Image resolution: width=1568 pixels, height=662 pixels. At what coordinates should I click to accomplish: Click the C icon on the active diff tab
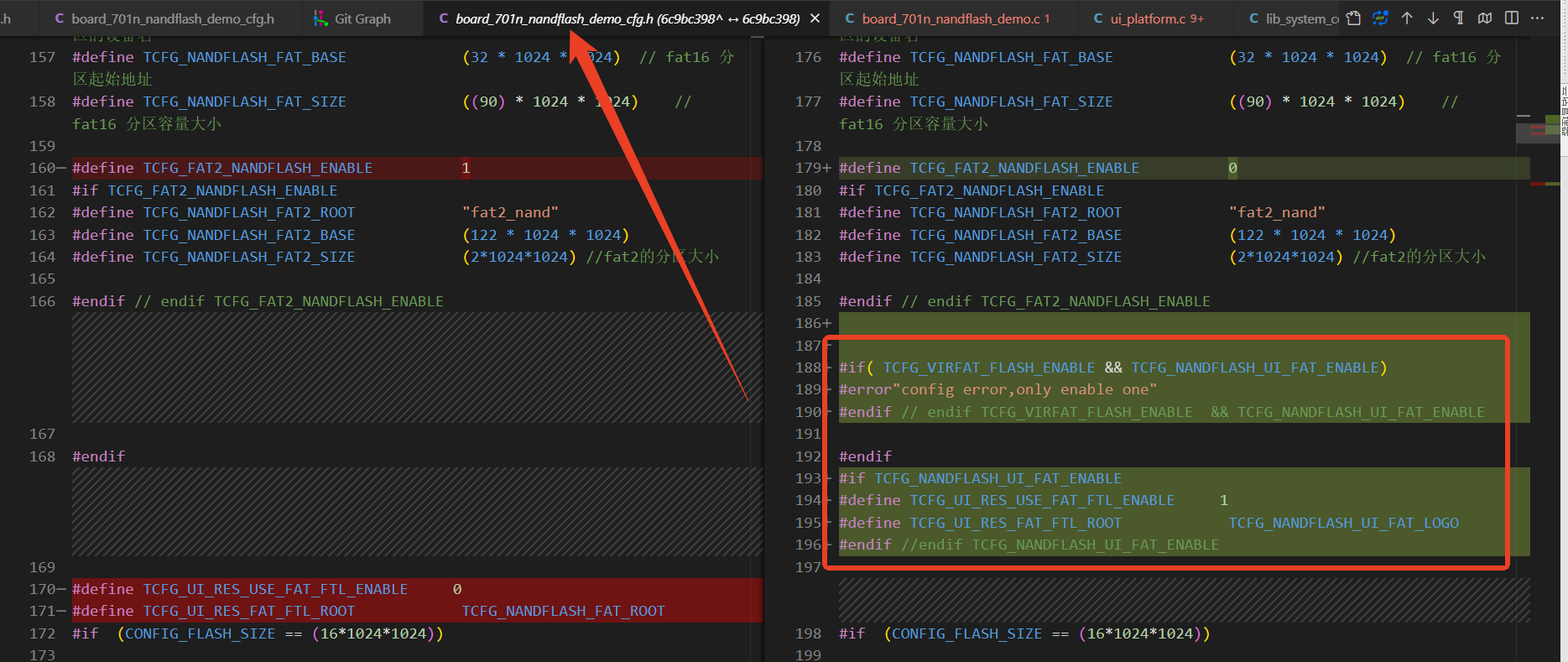(444, 18)
